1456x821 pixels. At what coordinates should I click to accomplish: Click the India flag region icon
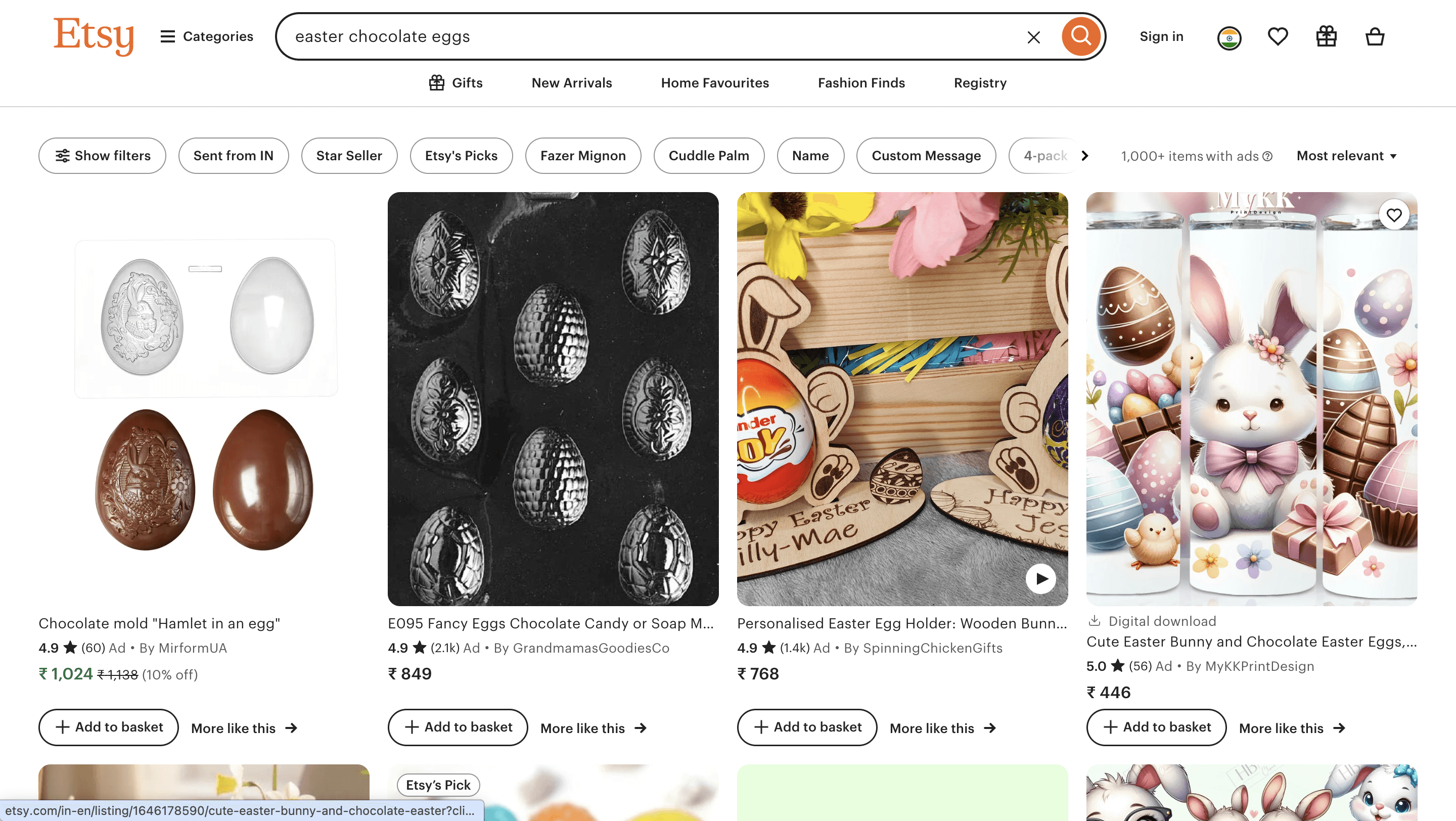point(1229,36)
